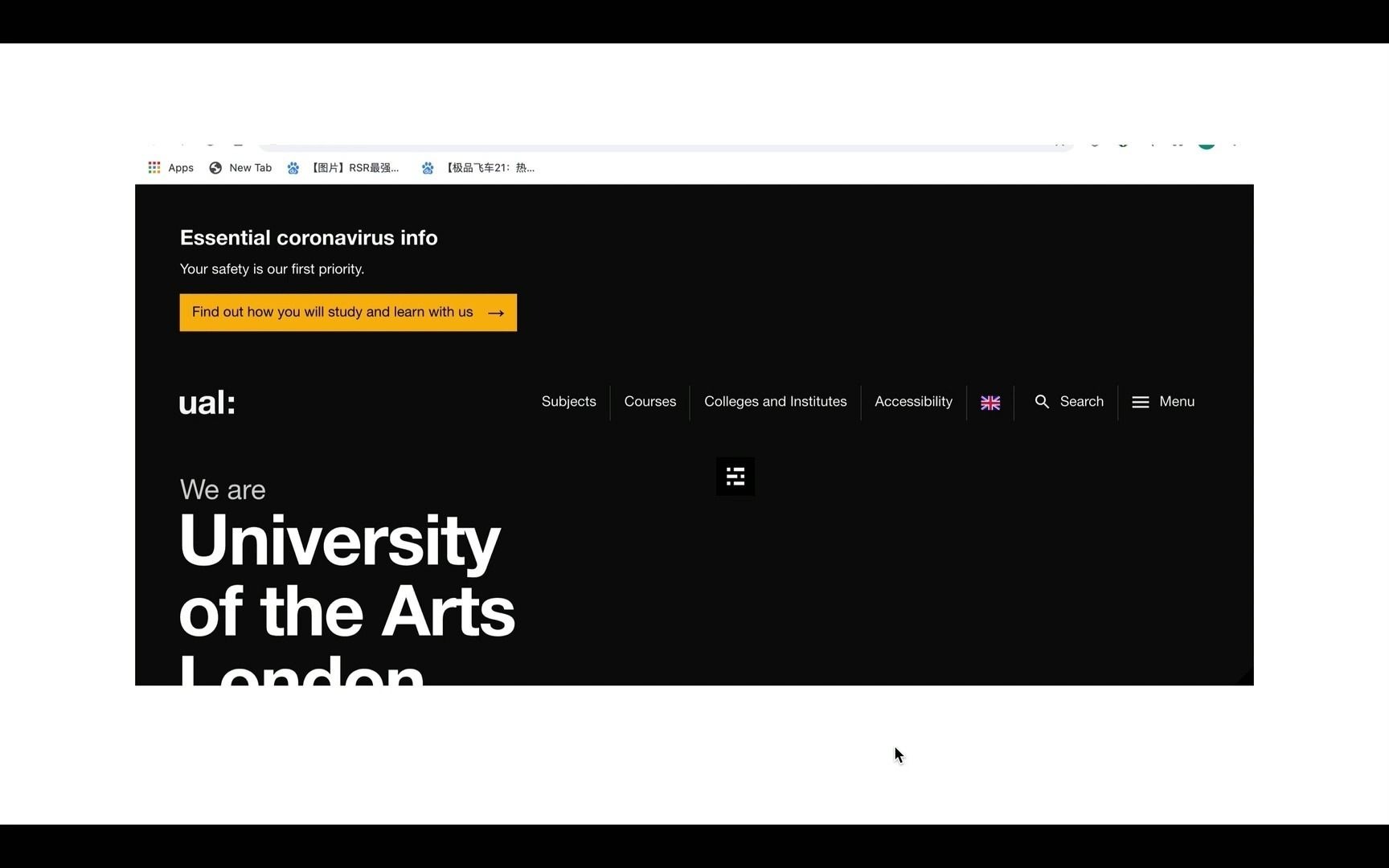Open the Subjects navigation item
This screenshot has height=868, width=1389.
coord(569,402)
